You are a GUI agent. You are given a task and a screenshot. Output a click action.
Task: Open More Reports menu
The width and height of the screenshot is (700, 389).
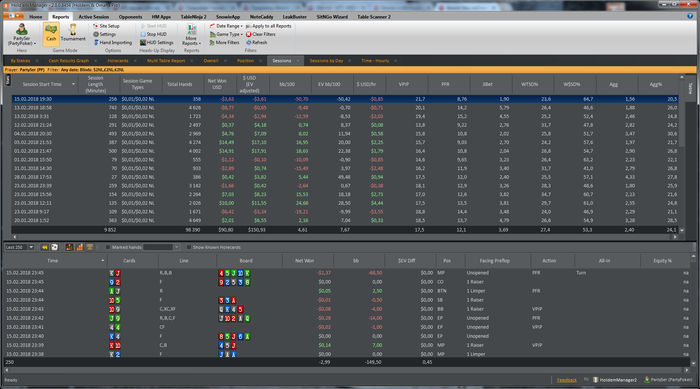(191, 35)
